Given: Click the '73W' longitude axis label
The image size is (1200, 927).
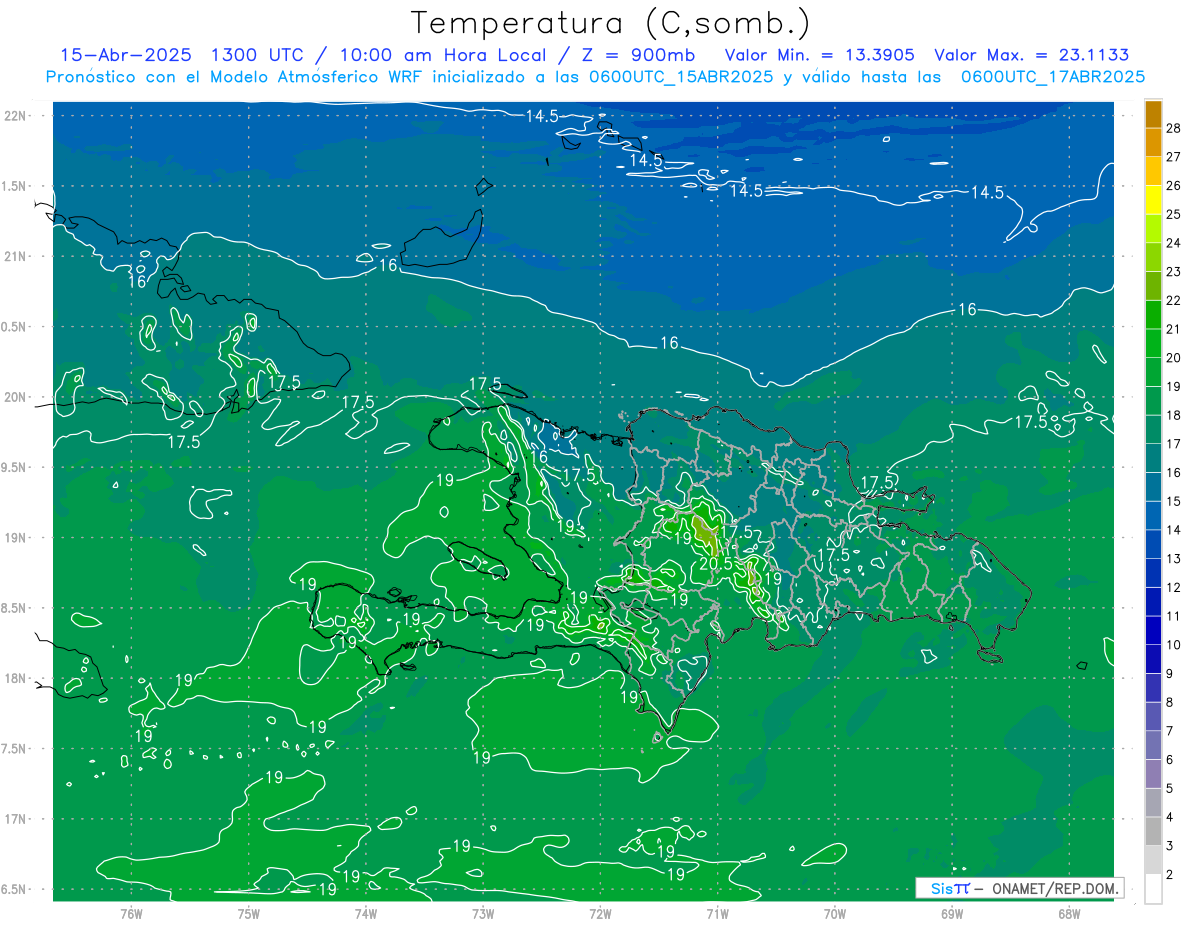Looking at the screenshot, I should click(x=483, y=913).
